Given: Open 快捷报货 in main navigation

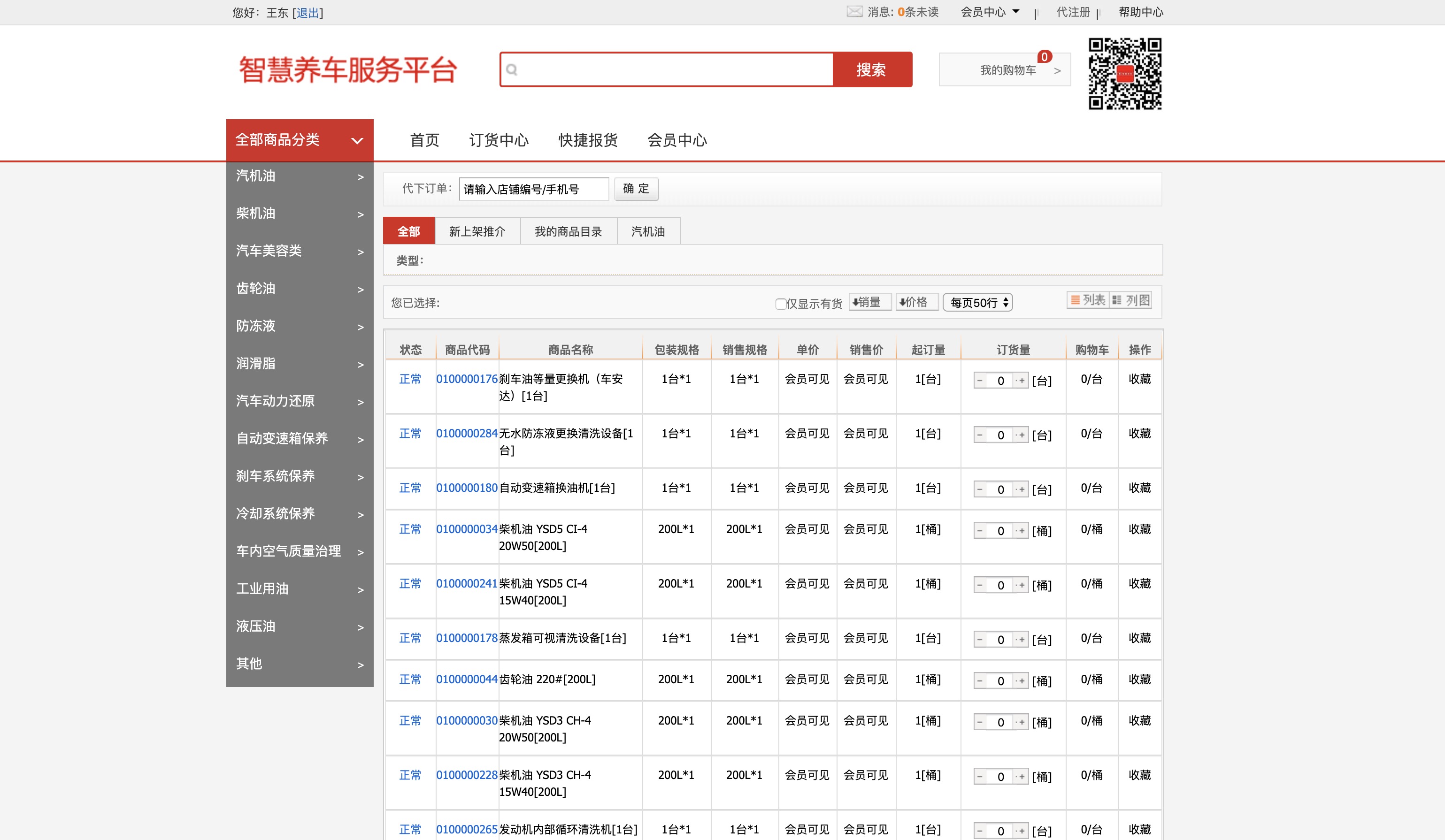Looking at the screenshot, I should click(x=588, y=140).
